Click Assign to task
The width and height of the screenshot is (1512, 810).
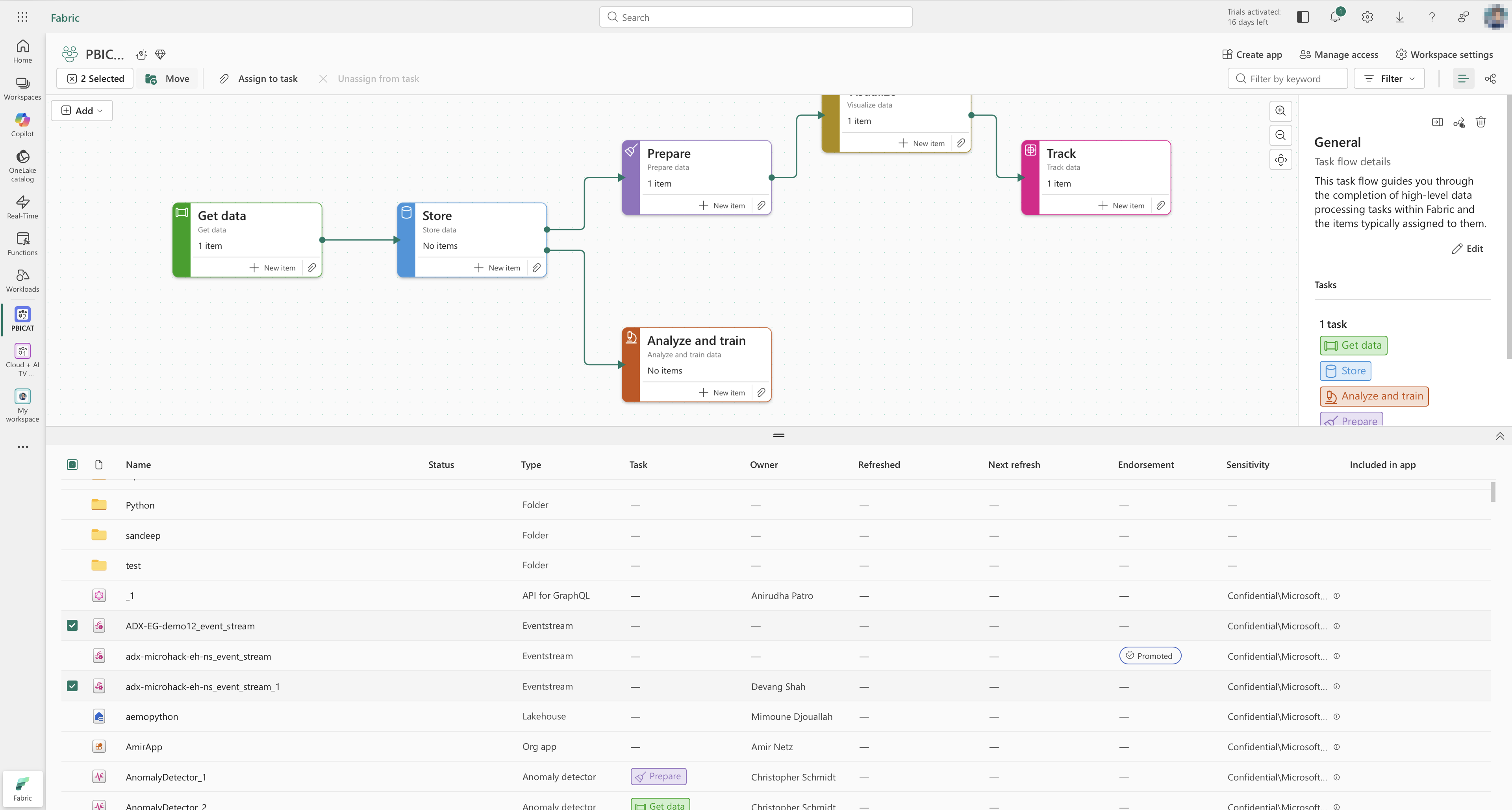pos(258,79)
